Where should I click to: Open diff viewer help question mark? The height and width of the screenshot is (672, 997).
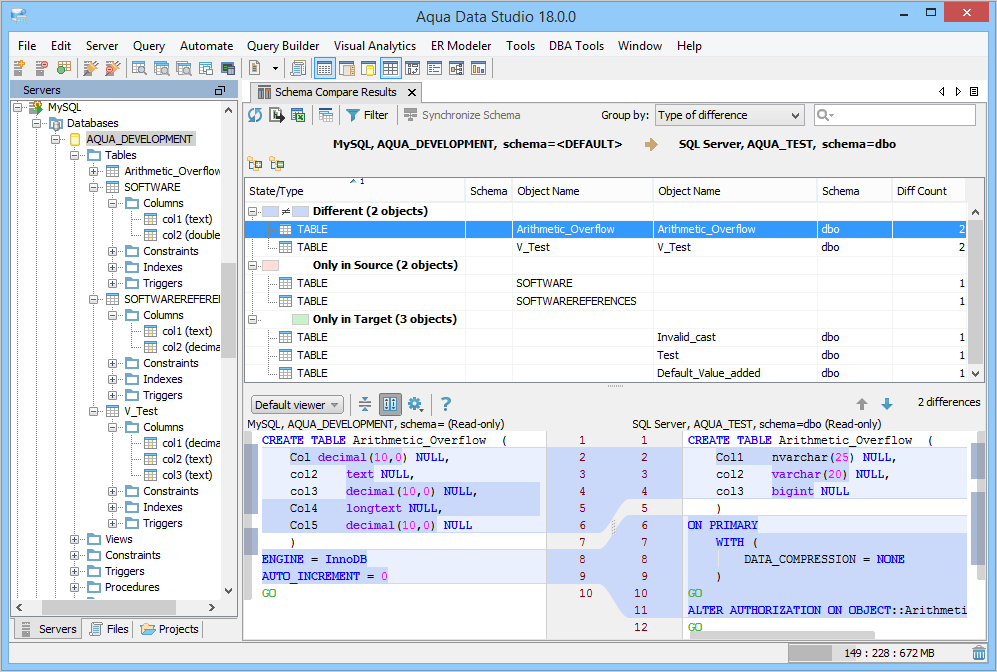point(446,404)
